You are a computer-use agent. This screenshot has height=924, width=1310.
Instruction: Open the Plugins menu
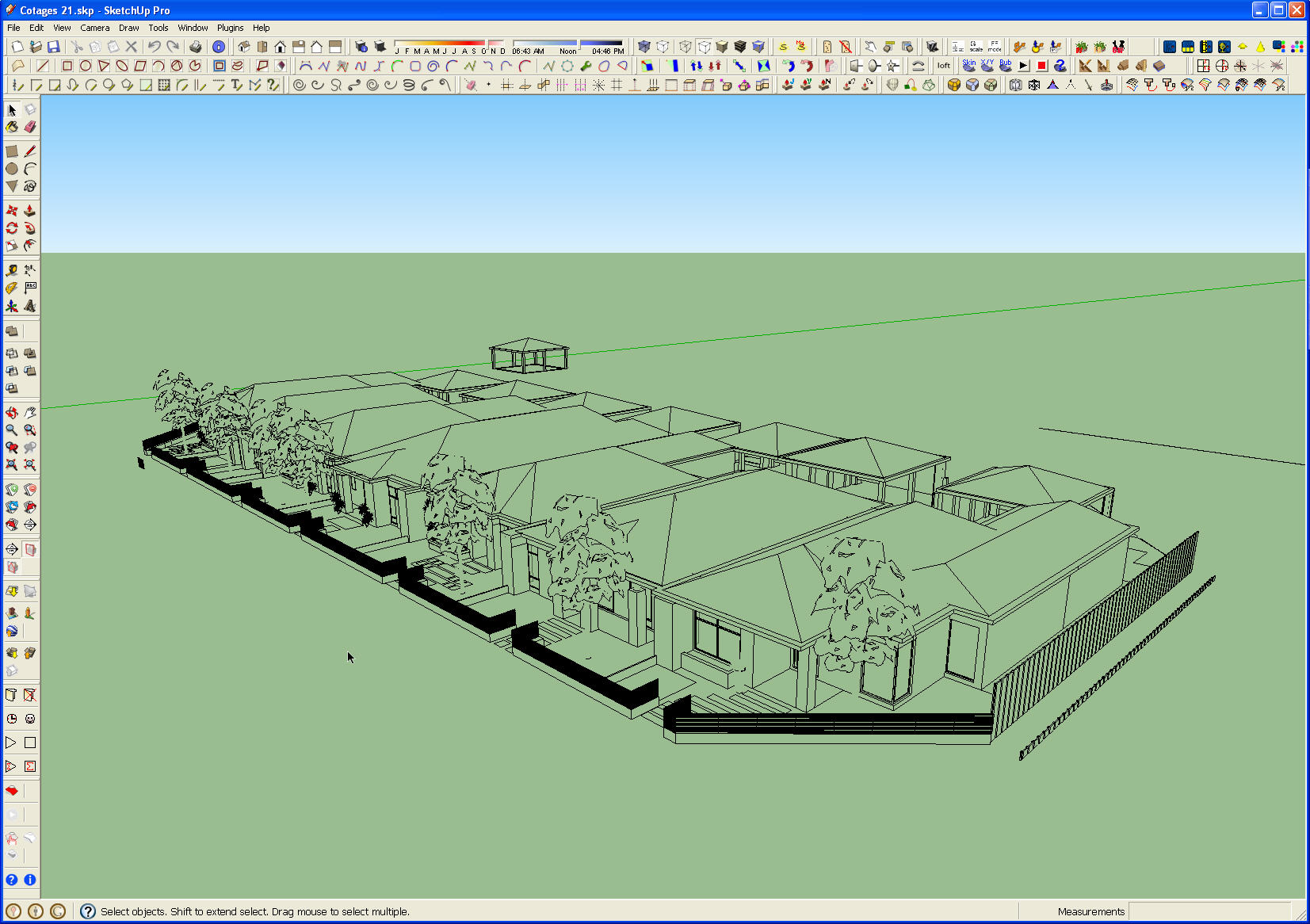click(x=231, y=28)
